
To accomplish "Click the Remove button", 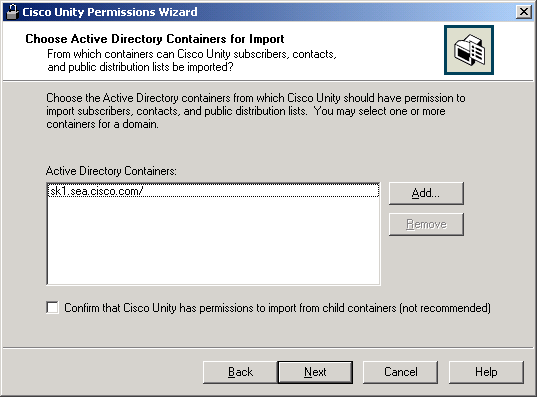I will coord(426,224).
